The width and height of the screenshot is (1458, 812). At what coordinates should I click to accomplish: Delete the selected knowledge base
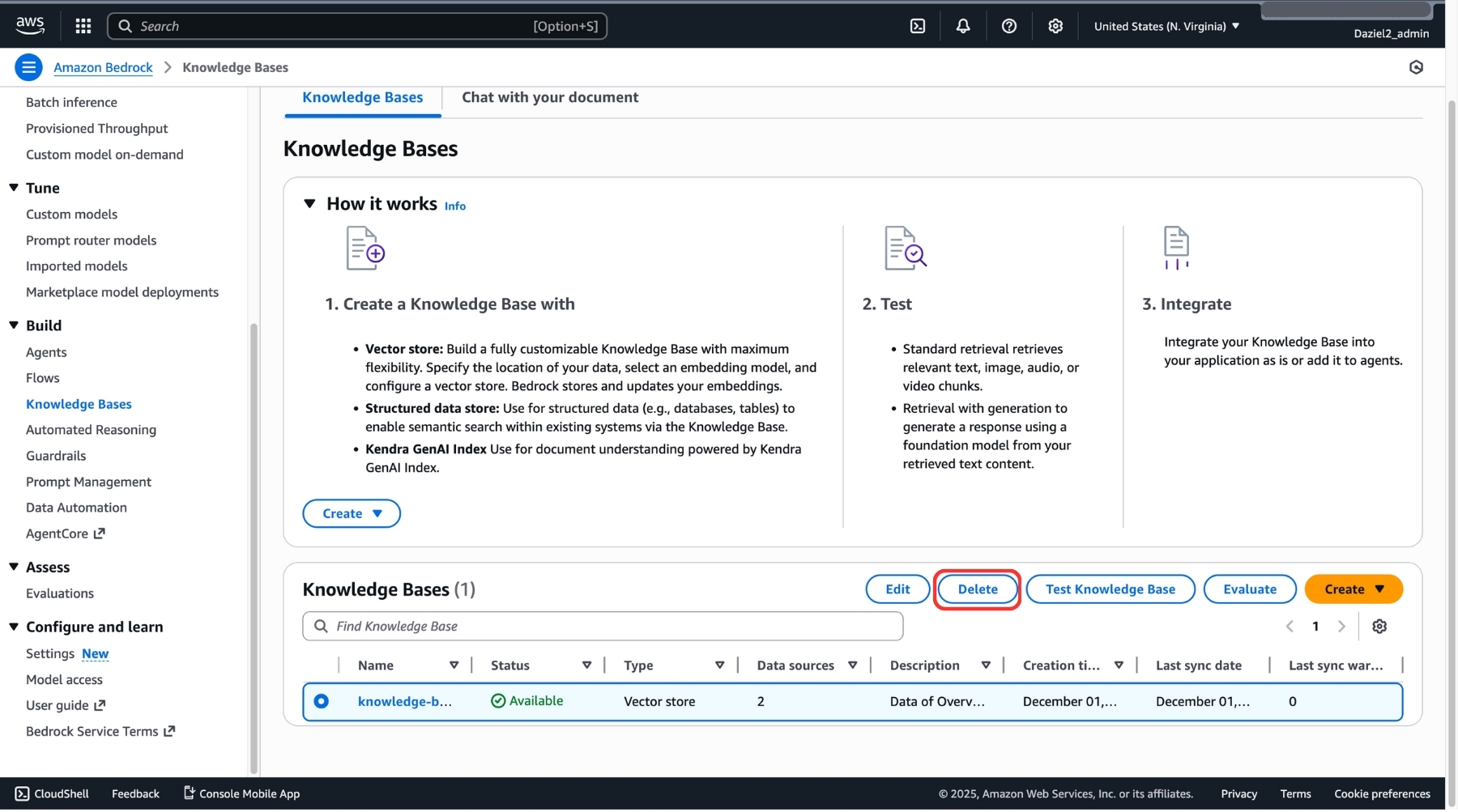977,589
